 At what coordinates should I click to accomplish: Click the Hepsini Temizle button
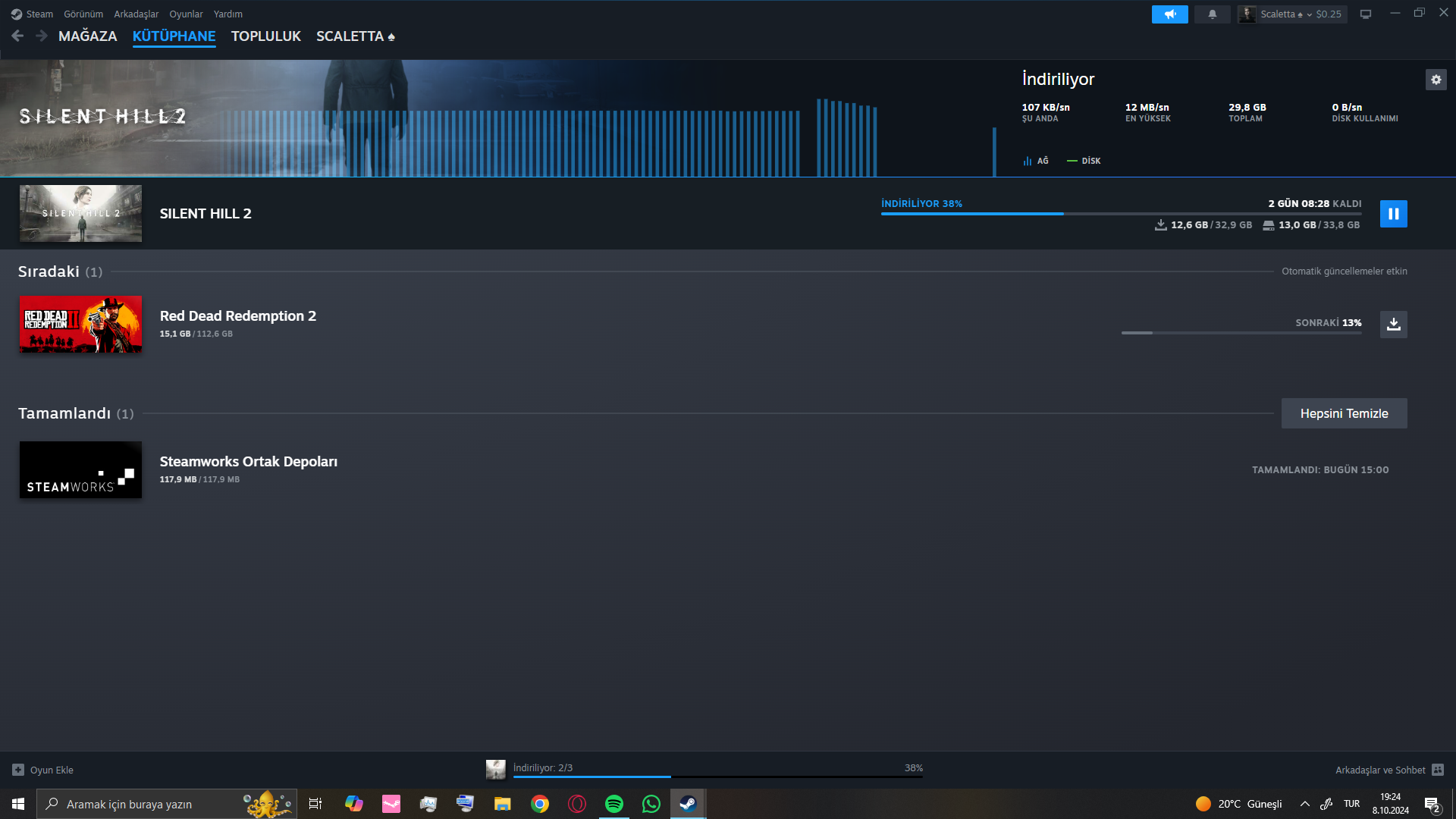(x=1344, y=413)
